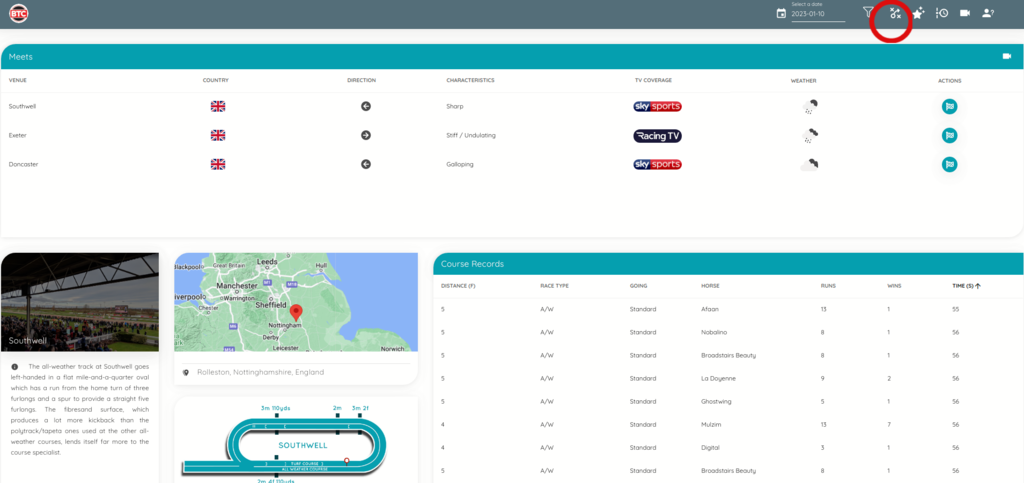This screenshot has width=1024, height=483.
Task: Open the filter funnel icon
Action: (x=868, y=13)
